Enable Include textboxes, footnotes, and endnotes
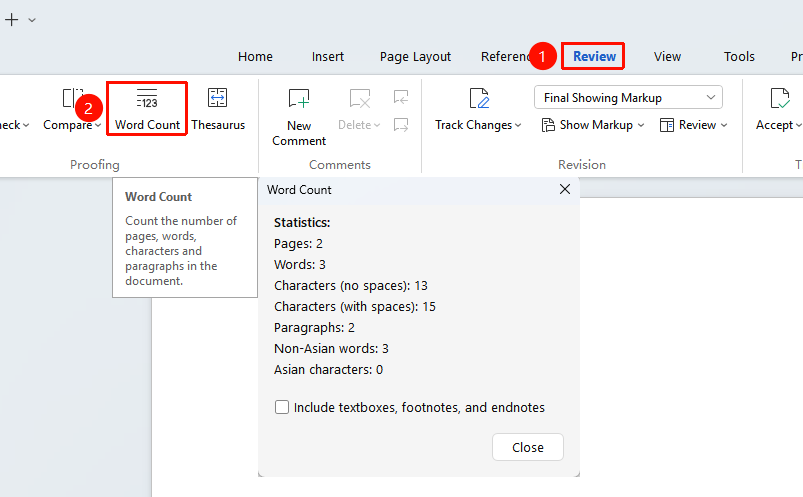The width and height of the screenshot is (803, 497). coord(282,407)
